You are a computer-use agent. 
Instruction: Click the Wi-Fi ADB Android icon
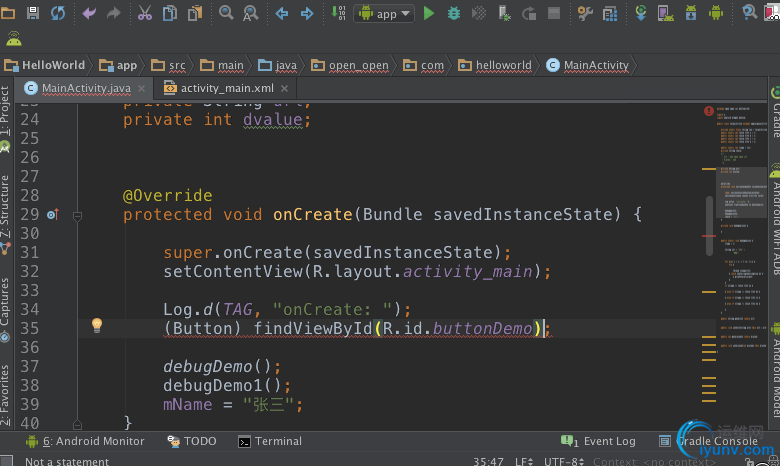click(x=13, y=38)
